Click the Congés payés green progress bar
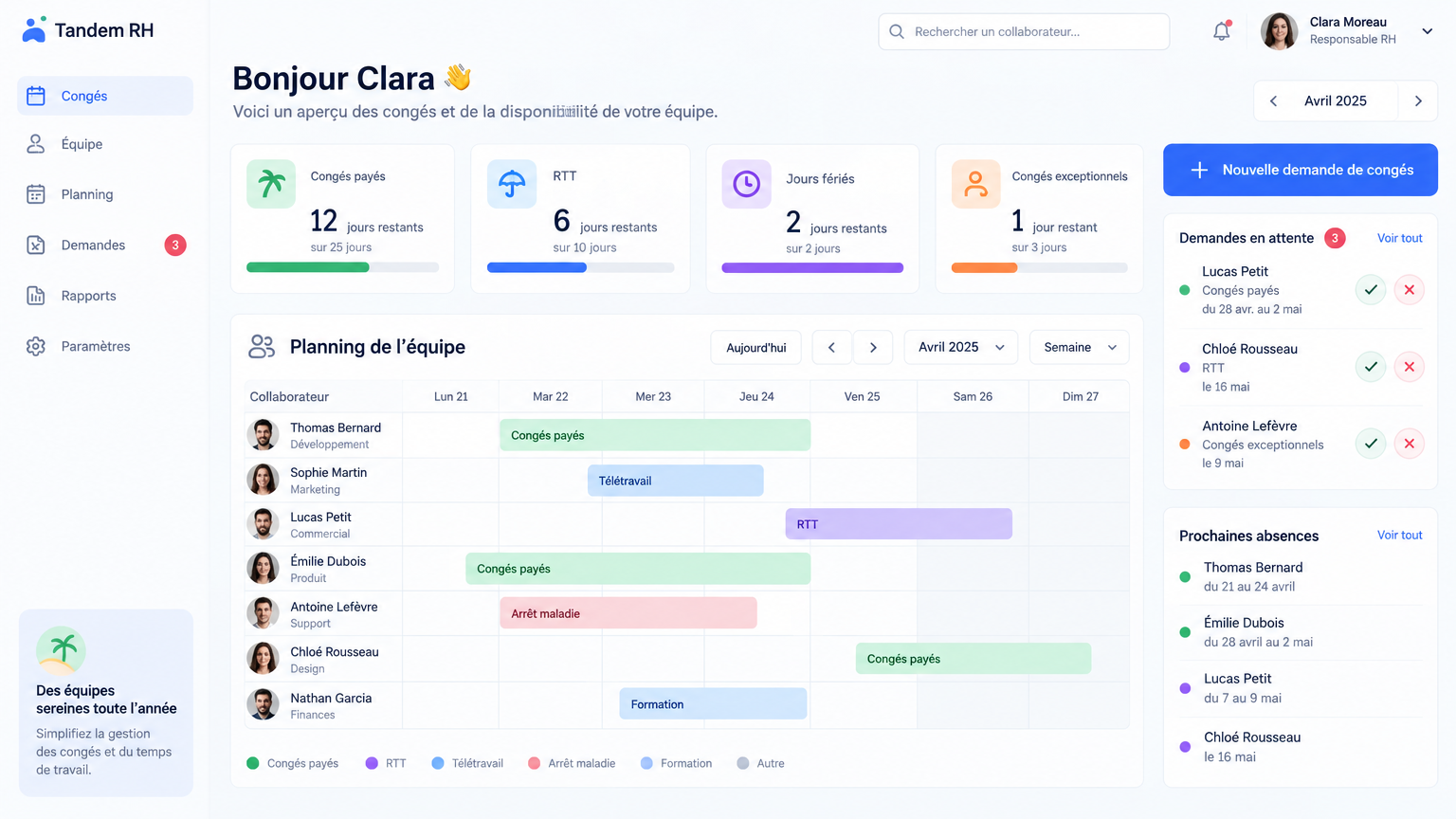Screen dimensions: 1456x819 [308, 267]
